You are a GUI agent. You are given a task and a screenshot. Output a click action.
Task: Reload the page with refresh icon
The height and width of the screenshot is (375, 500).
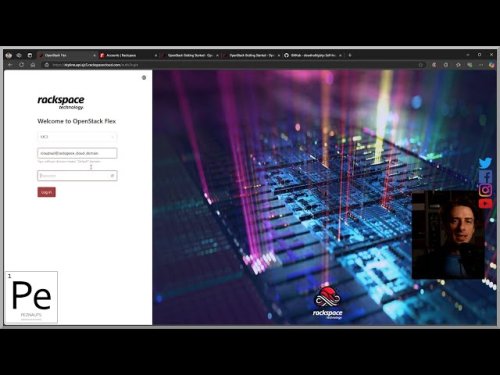click(x=21, y=65)
